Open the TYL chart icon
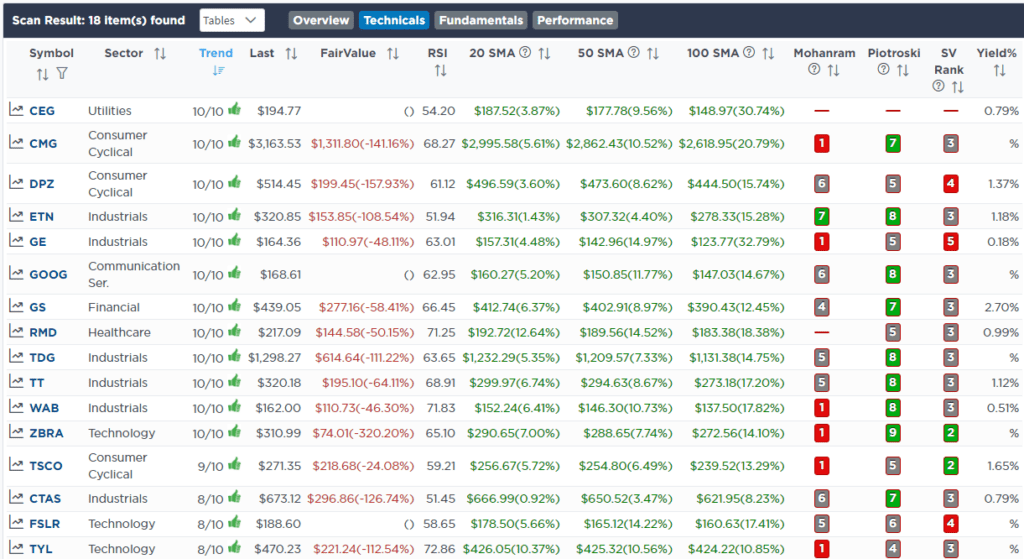Screen dimensions: 1024x559 tap(16, 548)
